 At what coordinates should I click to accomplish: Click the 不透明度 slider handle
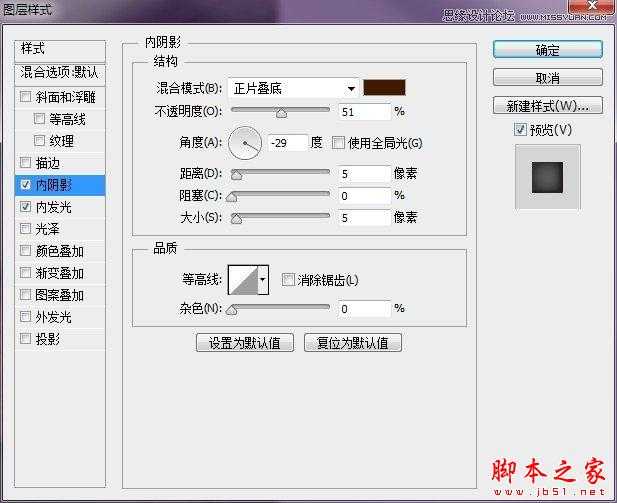pos(281,113)
